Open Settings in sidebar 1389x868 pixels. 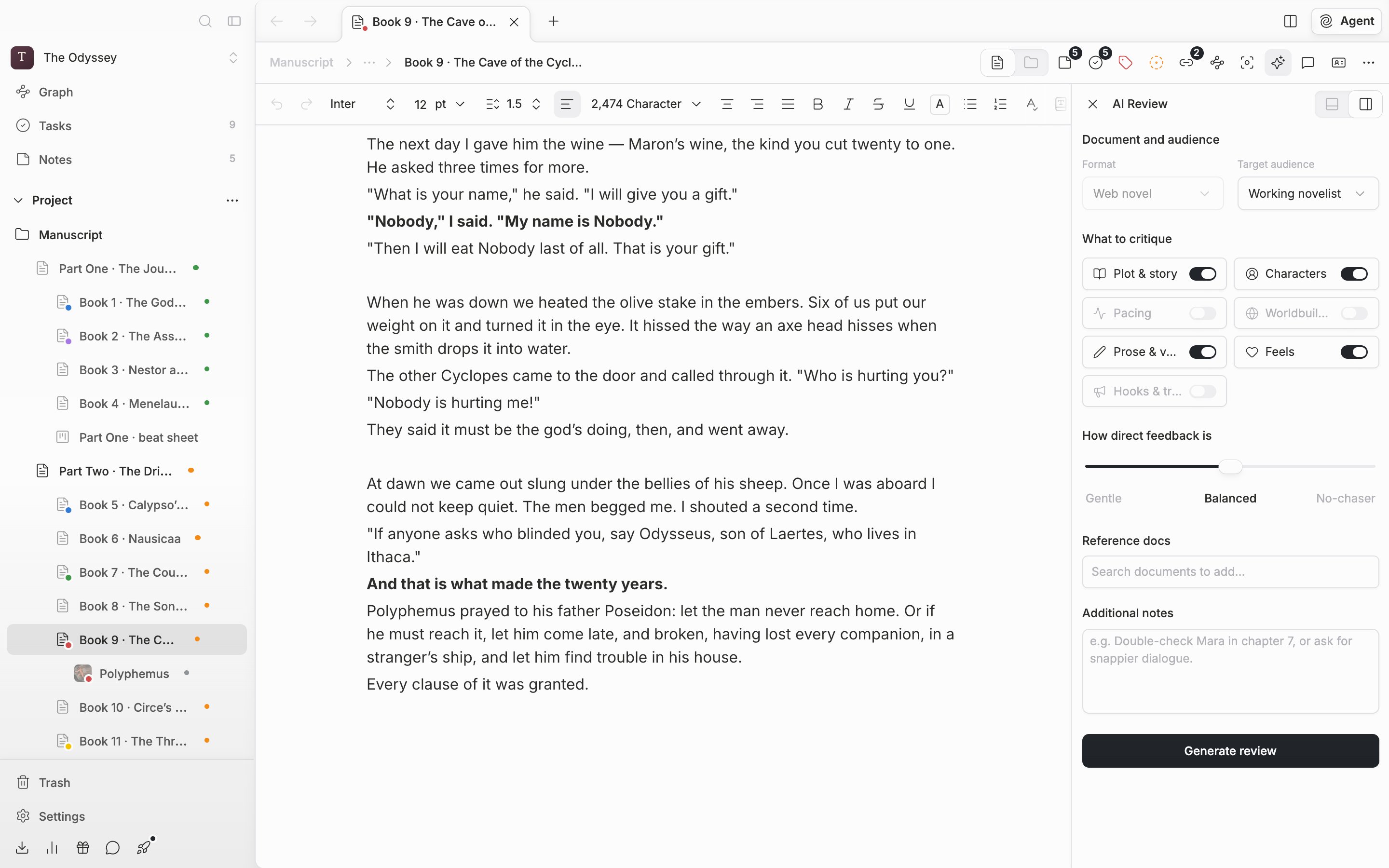[61, 816]
